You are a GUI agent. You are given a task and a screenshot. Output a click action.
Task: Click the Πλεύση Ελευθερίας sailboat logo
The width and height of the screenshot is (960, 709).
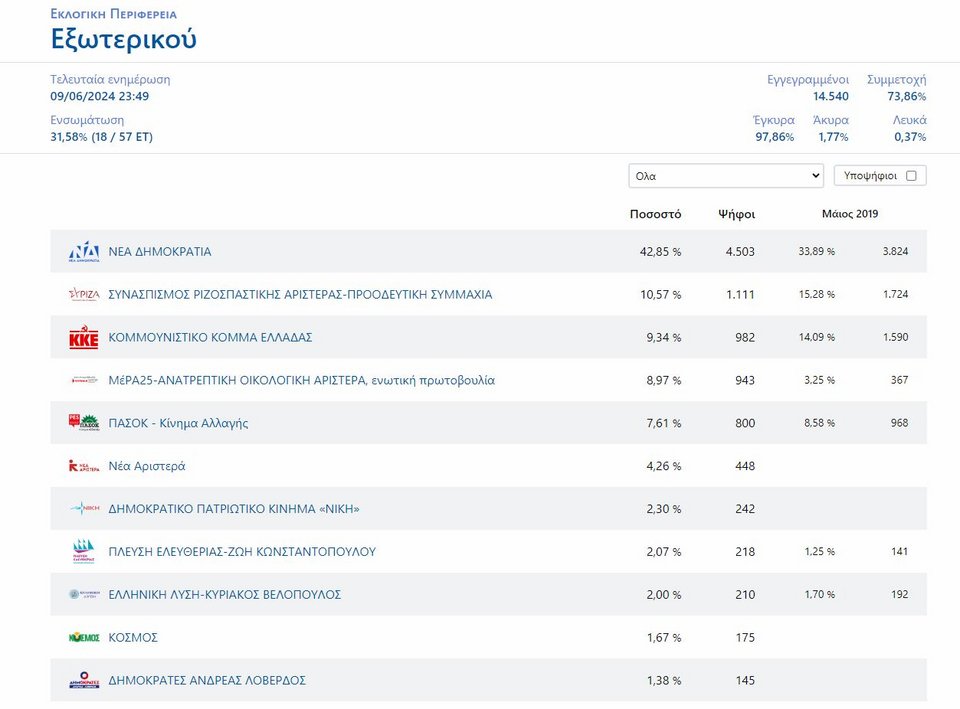pos(84,551)
